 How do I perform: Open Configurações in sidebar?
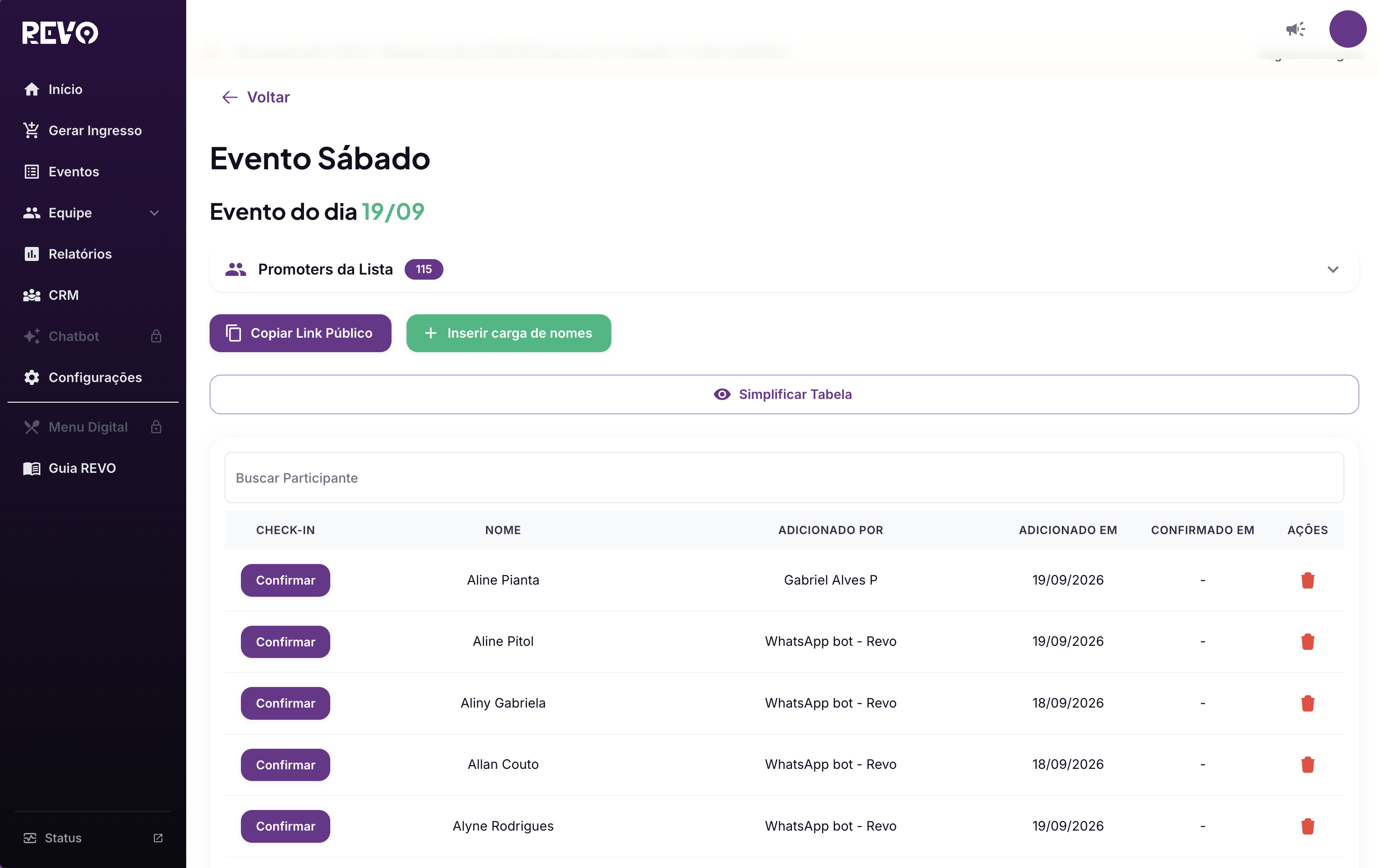[93, 377]
